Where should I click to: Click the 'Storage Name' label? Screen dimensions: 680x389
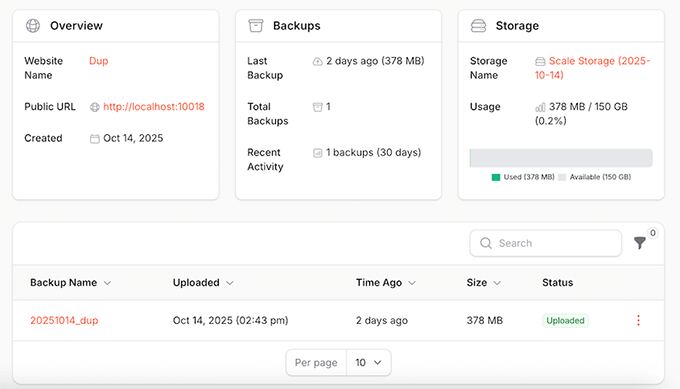tap(488, 68)
